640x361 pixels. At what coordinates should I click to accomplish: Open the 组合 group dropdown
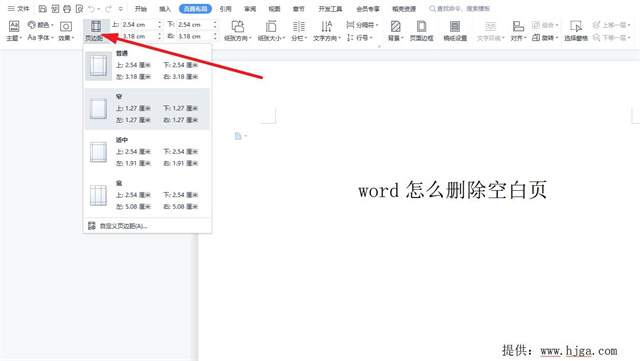pos(544,25)
